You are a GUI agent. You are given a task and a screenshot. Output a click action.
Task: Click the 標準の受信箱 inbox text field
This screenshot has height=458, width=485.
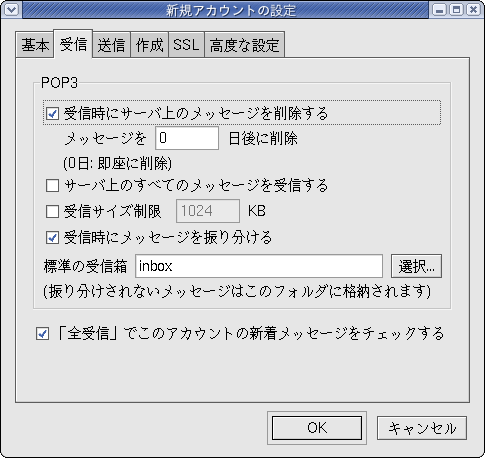click(x=259, y=266)
